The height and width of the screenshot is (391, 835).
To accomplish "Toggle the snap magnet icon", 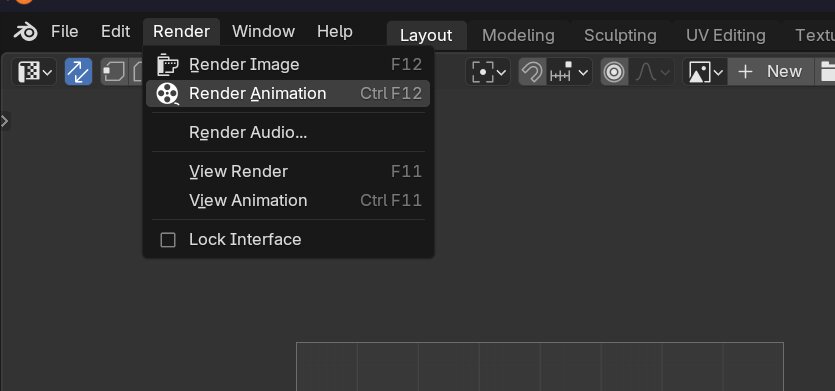I will pyautogui.click(x=533, y=71).
